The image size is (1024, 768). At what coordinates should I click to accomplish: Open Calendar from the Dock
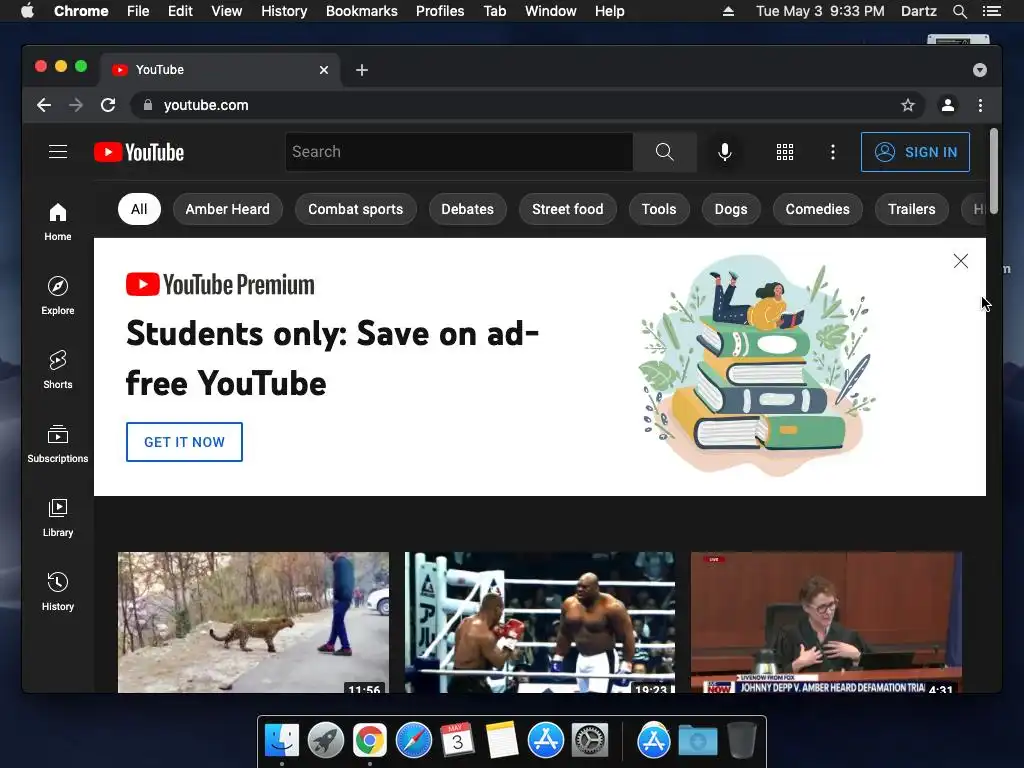click(458, 740)
